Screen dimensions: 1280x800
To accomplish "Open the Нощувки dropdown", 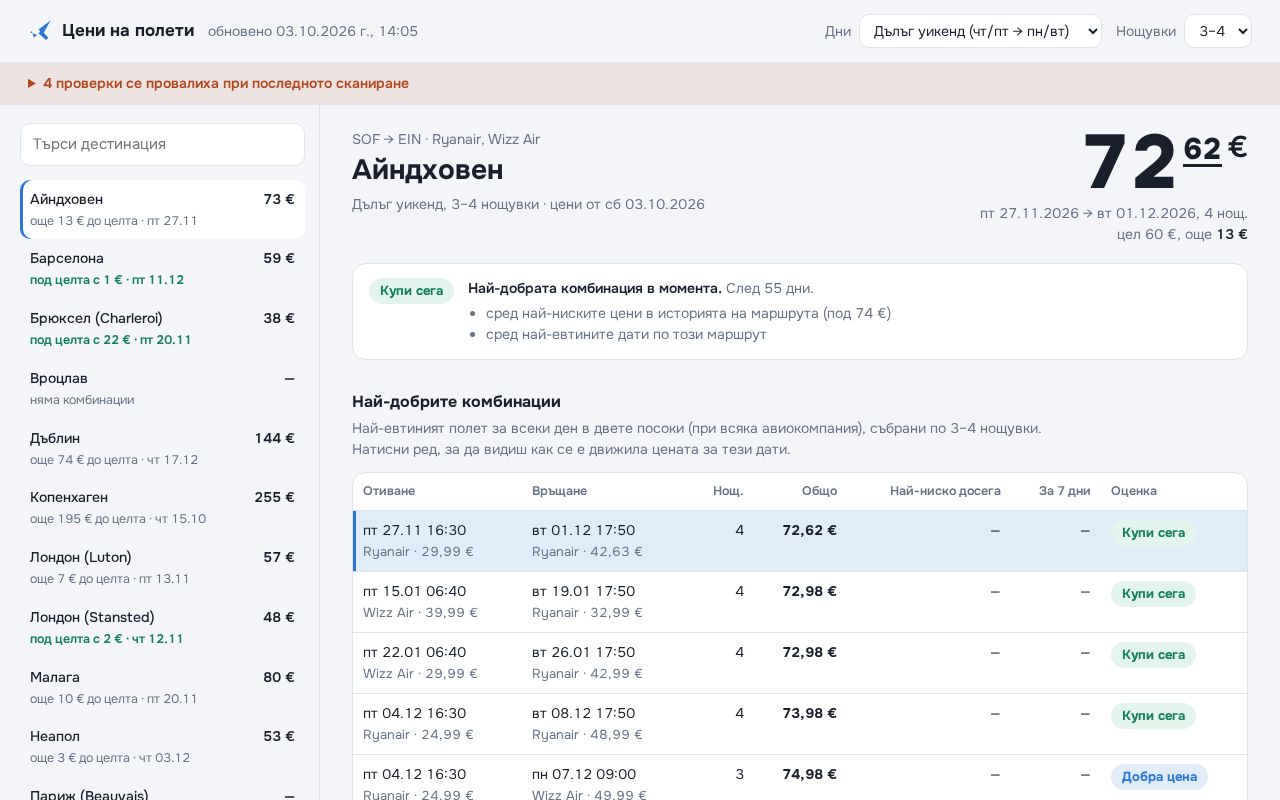I will coord(1218,31).
